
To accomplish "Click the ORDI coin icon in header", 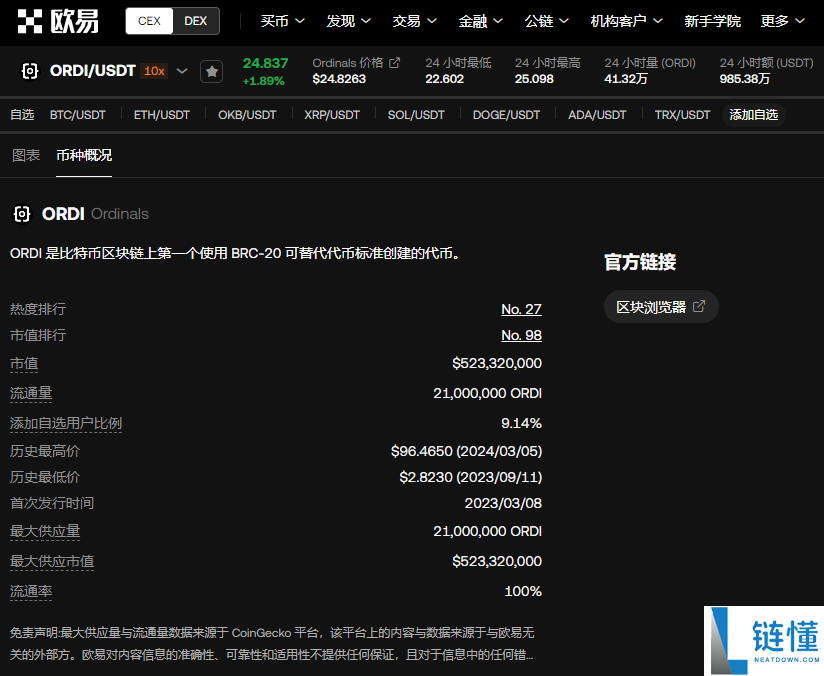I will tap(30, 71).
